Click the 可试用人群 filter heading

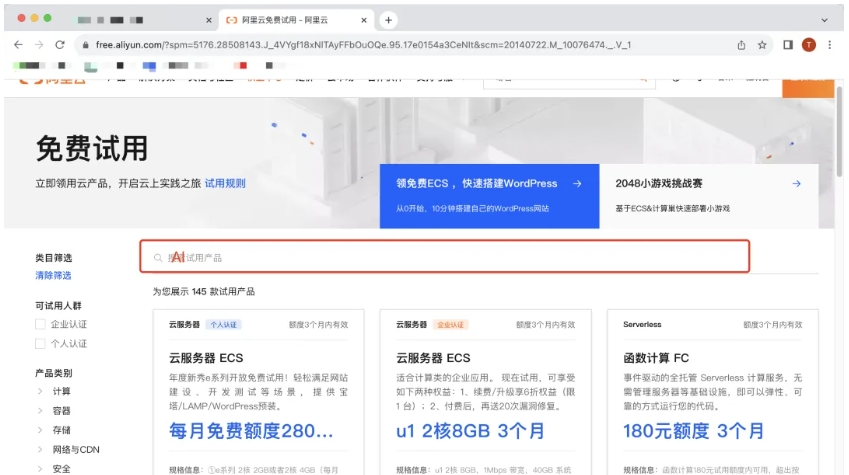pyautogui.click(x=58, y=305)
